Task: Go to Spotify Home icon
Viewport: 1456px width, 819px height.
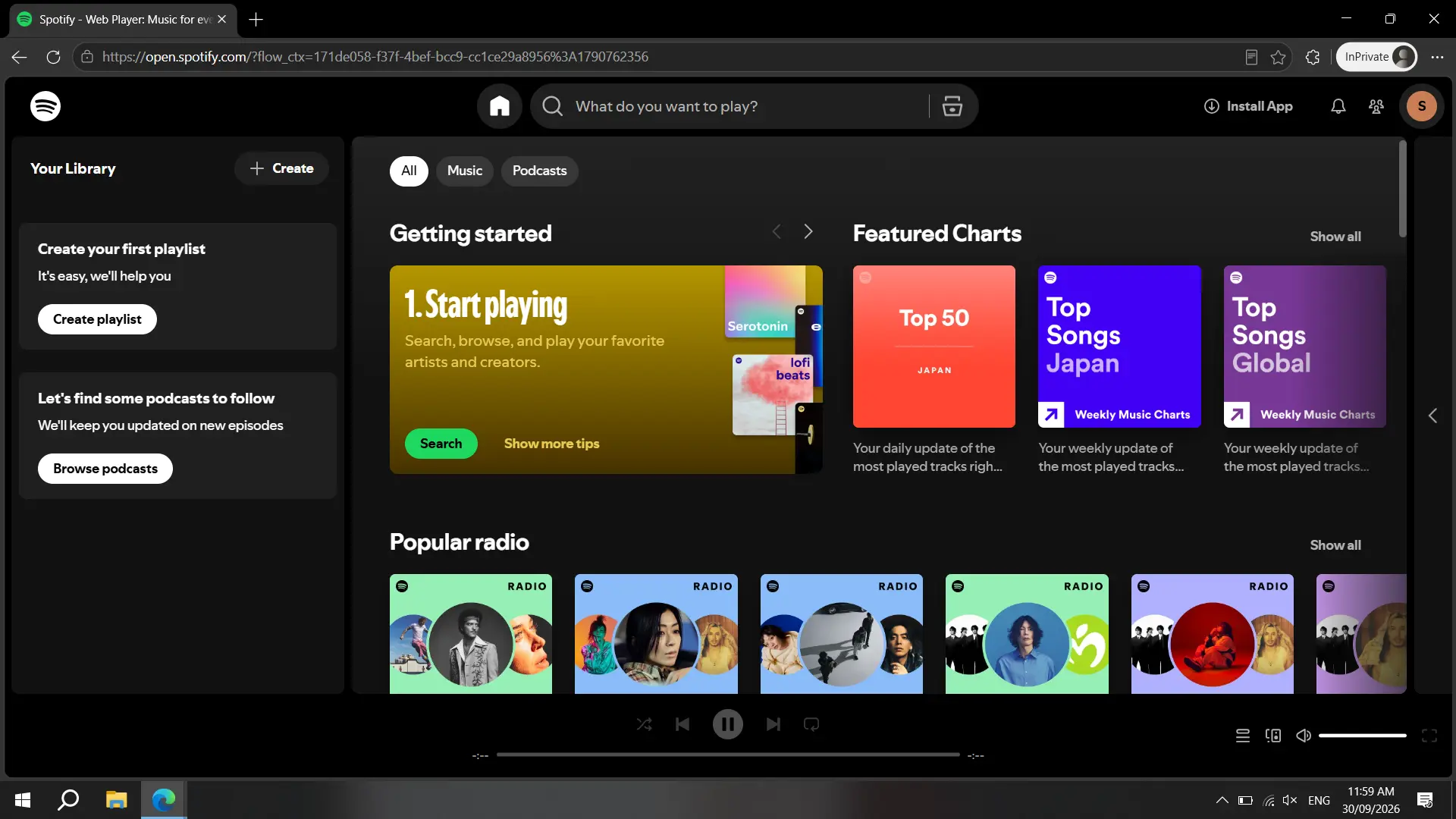Action: 499,106
